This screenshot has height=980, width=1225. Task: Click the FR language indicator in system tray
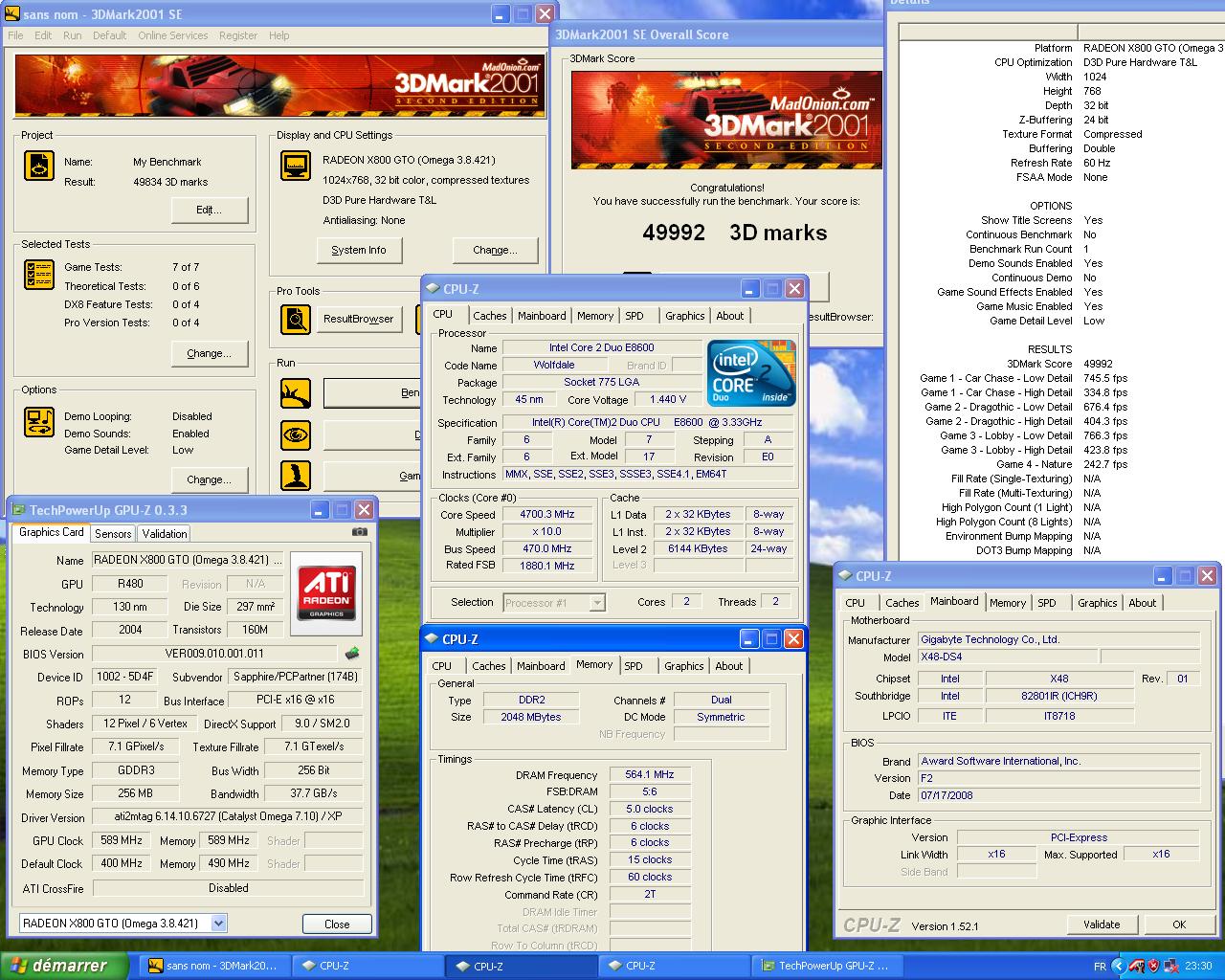[1100, 967]
